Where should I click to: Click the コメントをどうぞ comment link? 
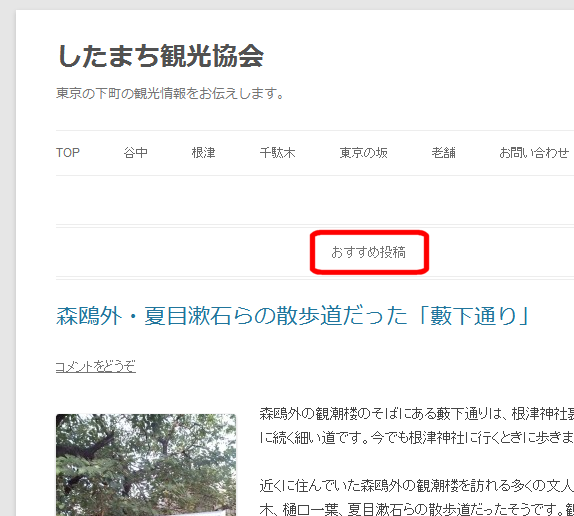96,366
